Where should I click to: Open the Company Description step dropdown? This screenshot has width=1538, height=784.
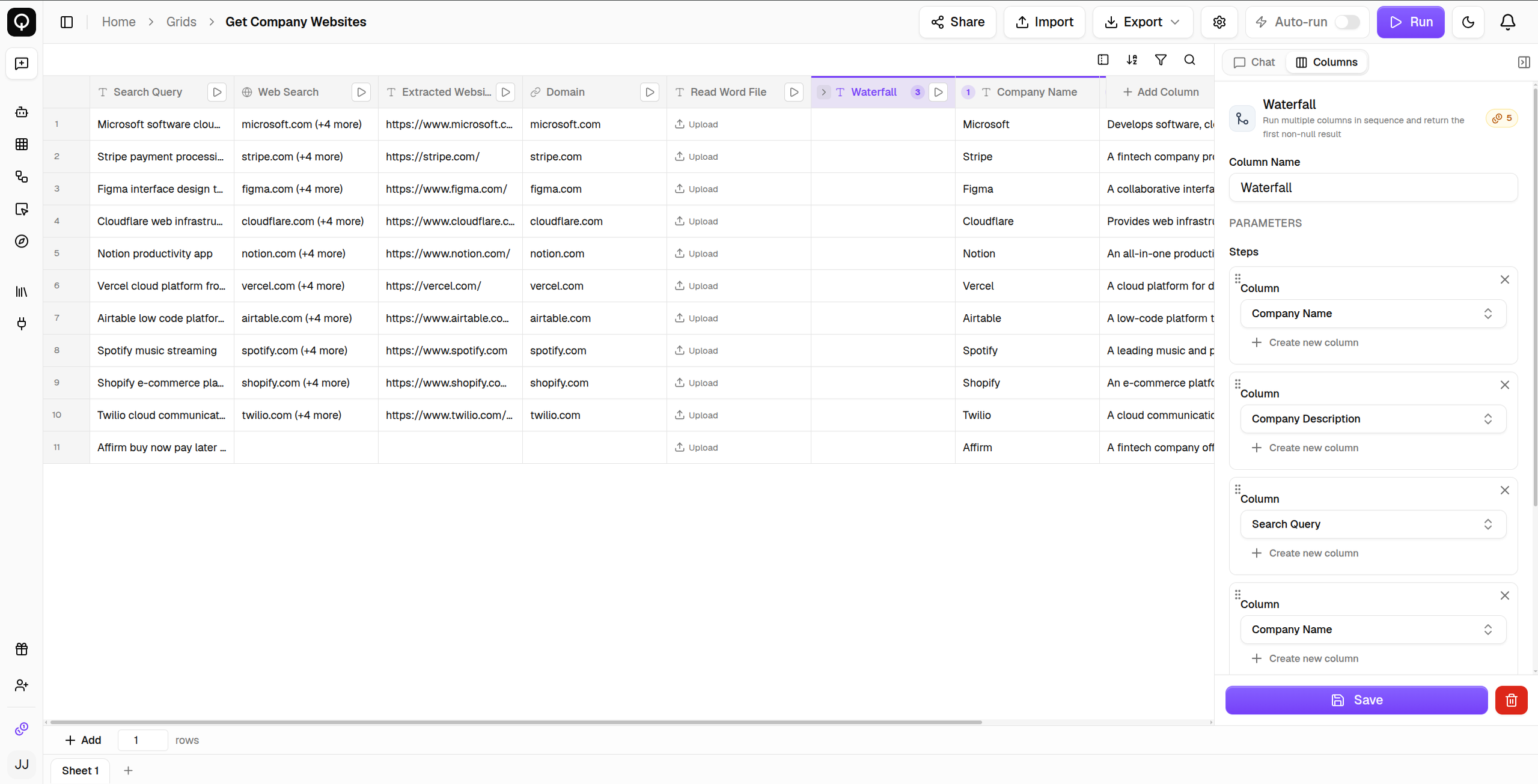[1373, 419]
